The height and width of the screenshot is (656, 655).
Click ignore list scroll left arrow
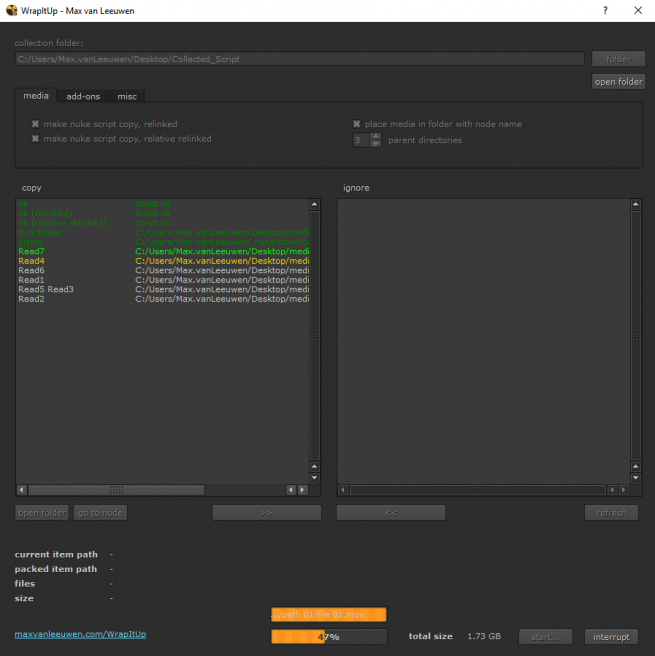click(x=343, y=489)
